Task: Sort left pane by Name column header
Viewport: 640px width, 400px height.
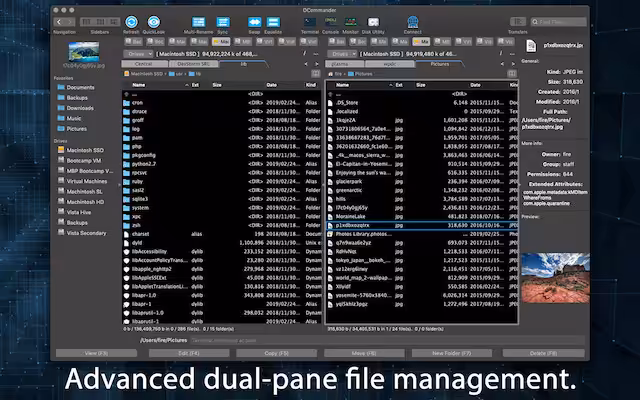Action: click(138, 85)
